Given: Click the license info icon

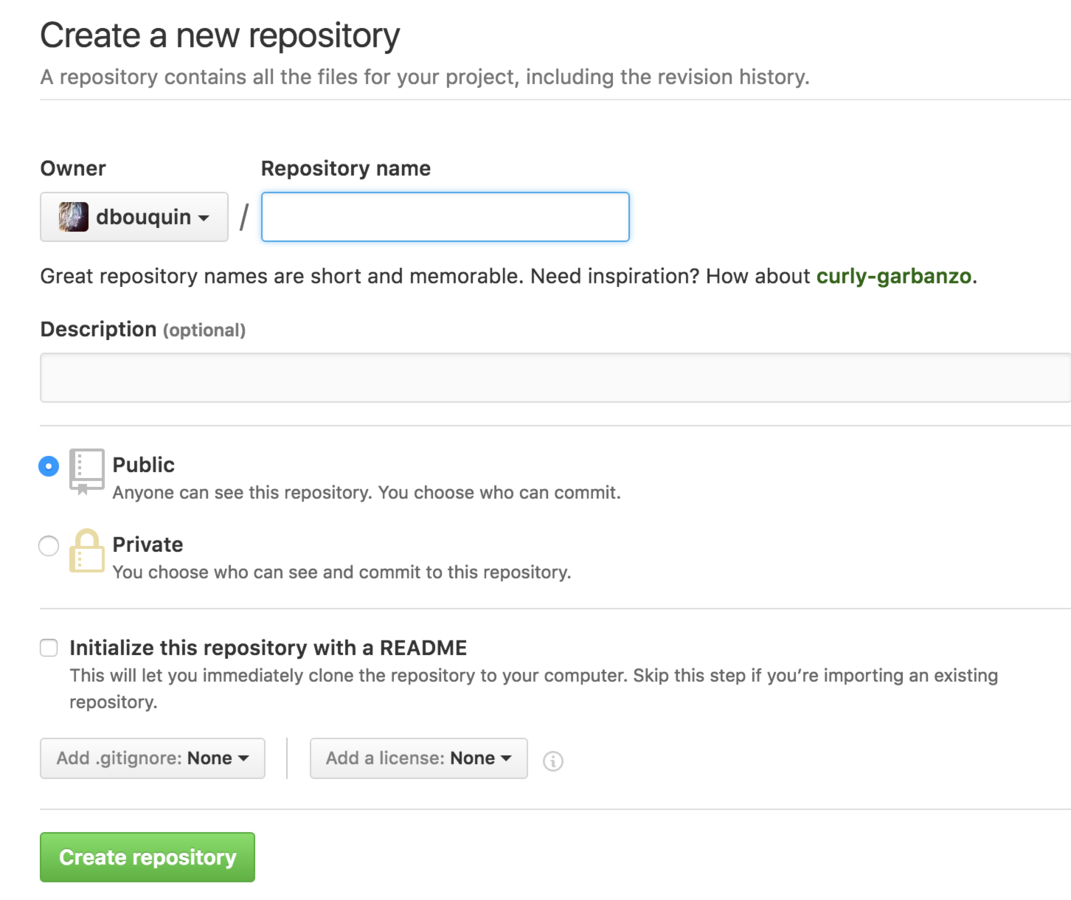Looking at the screenshot, I should (553, 761).
